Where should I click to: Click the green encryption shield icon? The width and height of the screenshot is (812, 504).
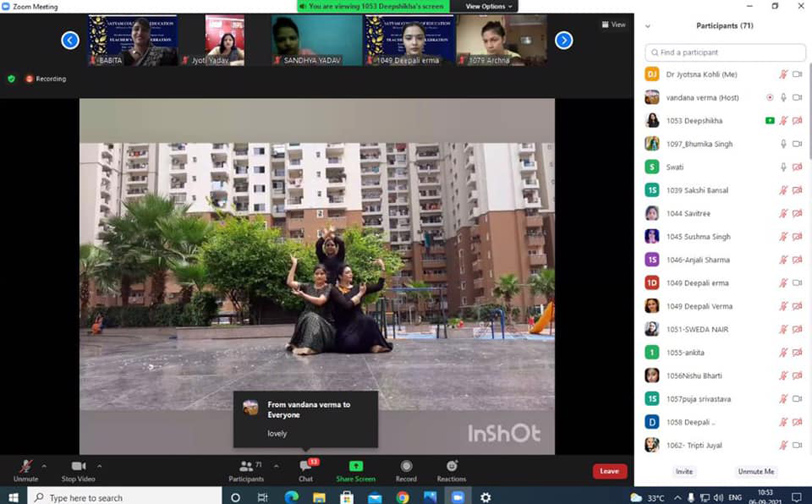pos(11,78)
